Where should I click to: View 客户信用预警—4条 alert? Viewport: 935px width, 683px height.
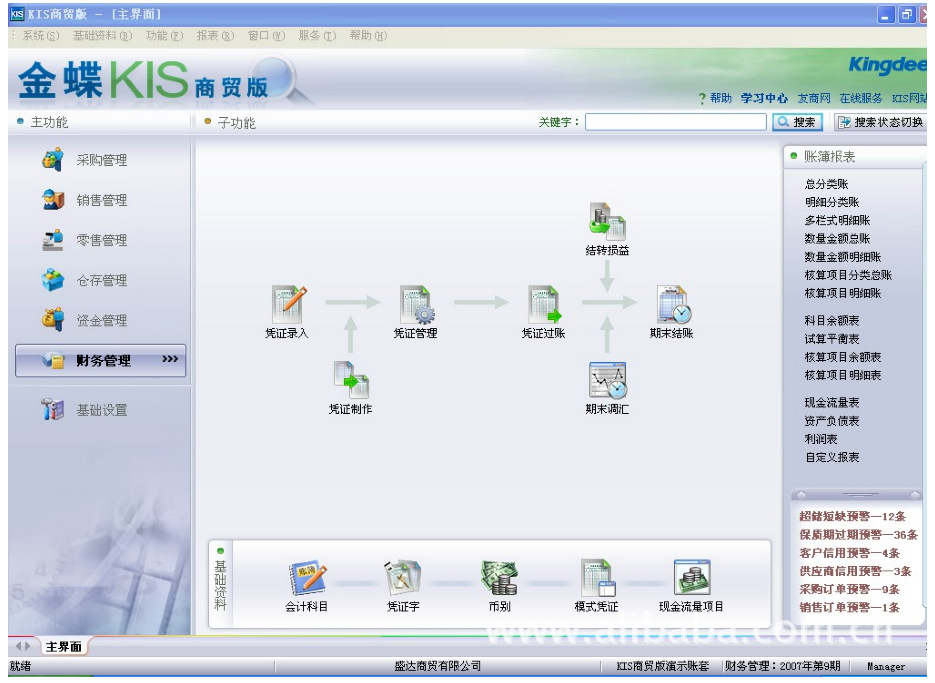(849, 553)
